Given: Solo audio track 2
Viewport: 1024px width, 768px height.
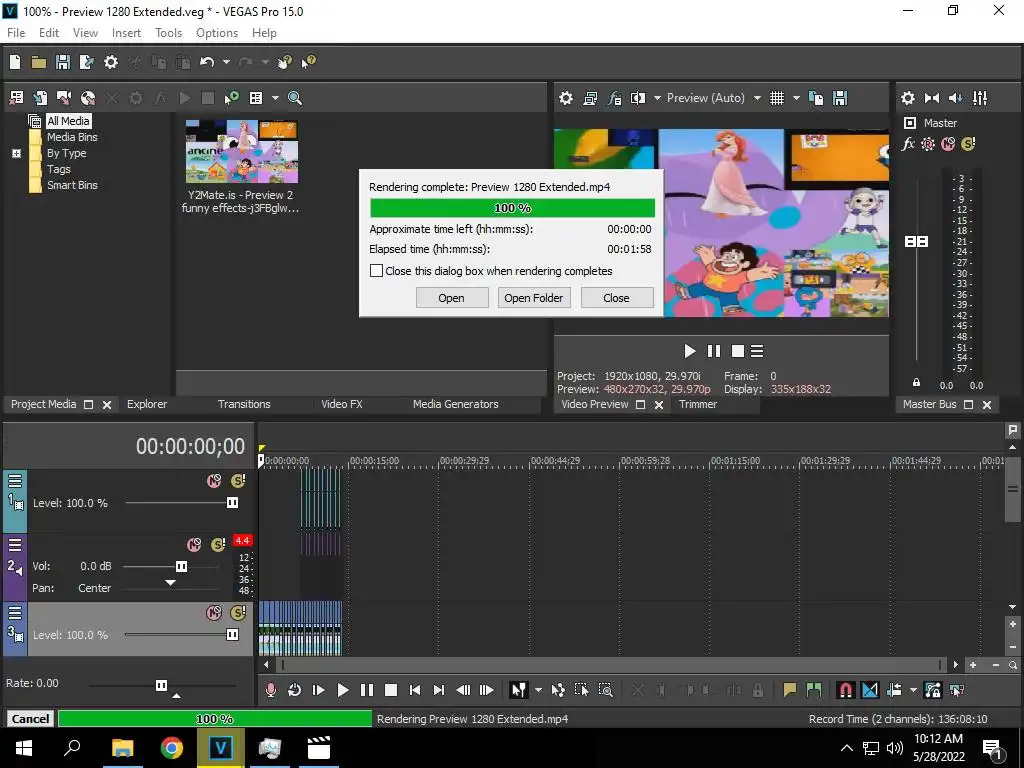Looking at the screenshot, I should point(218,545).
